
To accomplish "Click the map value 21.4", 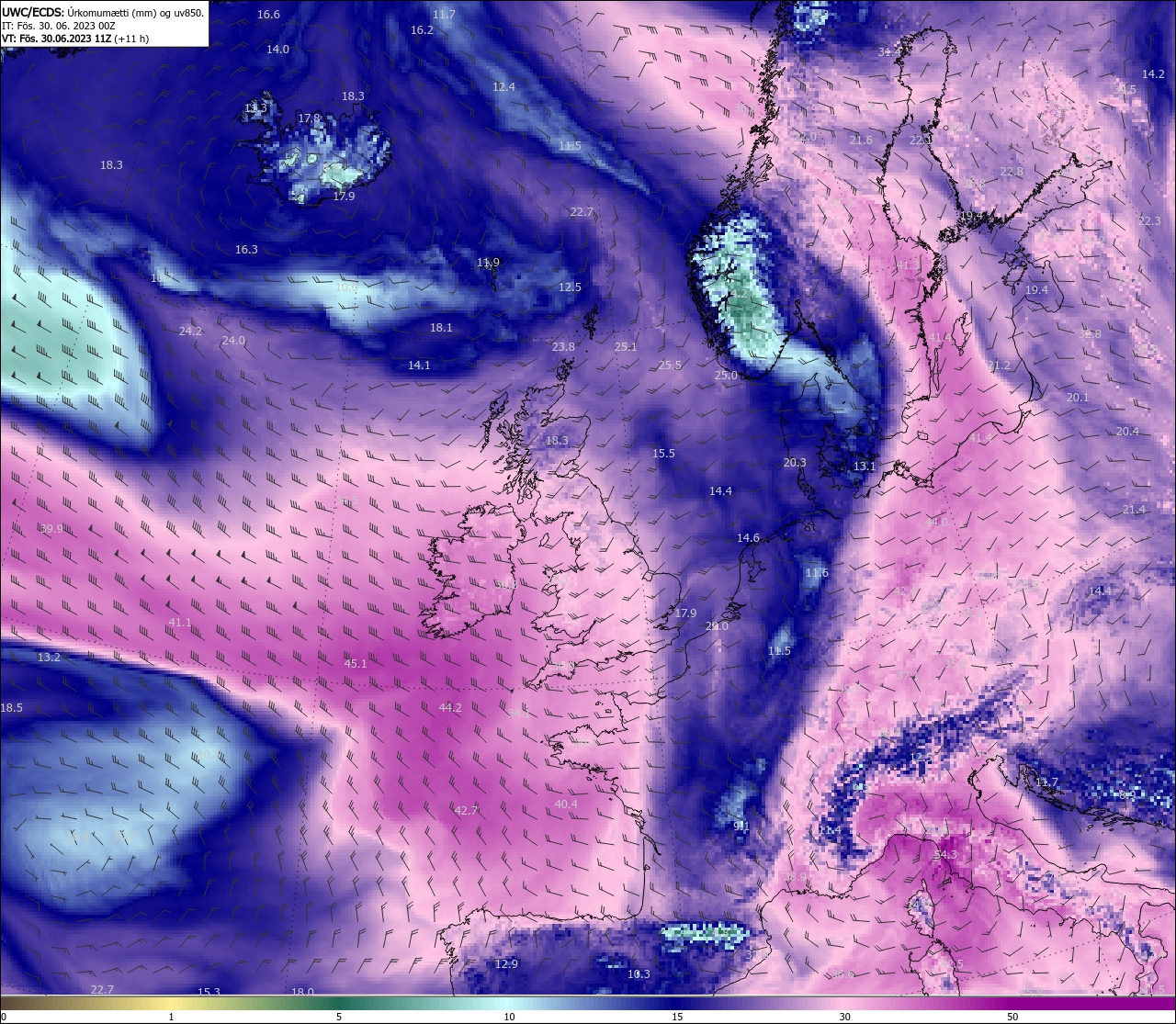I will [x=1134, y=509].
